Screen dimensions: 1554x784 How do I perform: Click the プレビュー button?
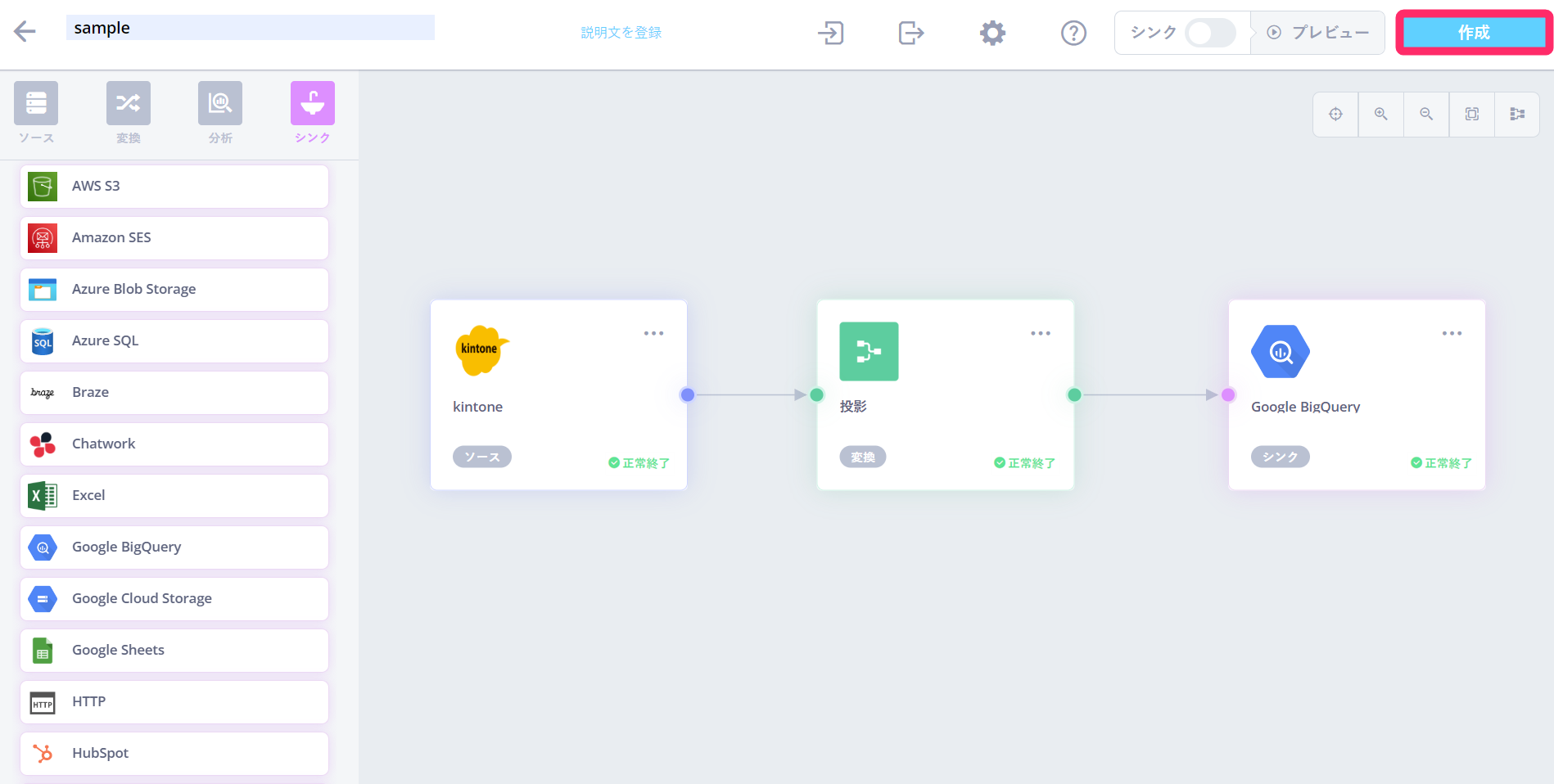[x=1318, y=33]
